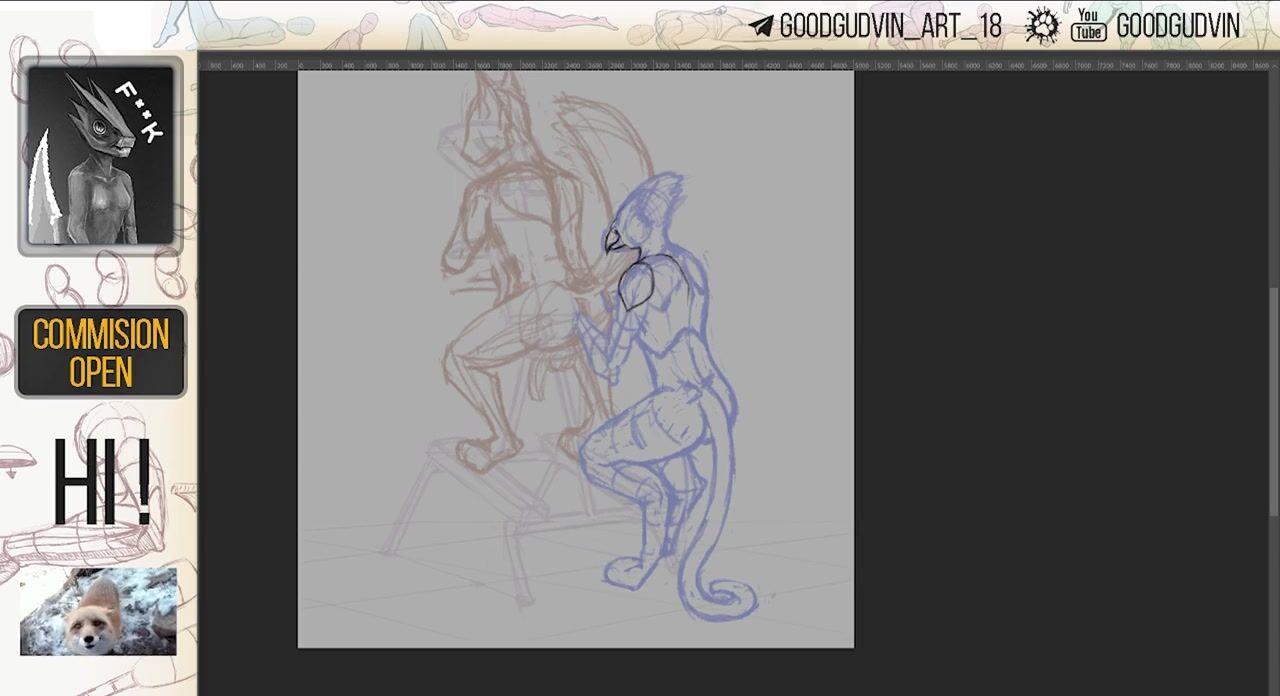Click the paw print splatter logo
The width and height of the screenshot is (1280, 696).
(x=1042, y=26)
